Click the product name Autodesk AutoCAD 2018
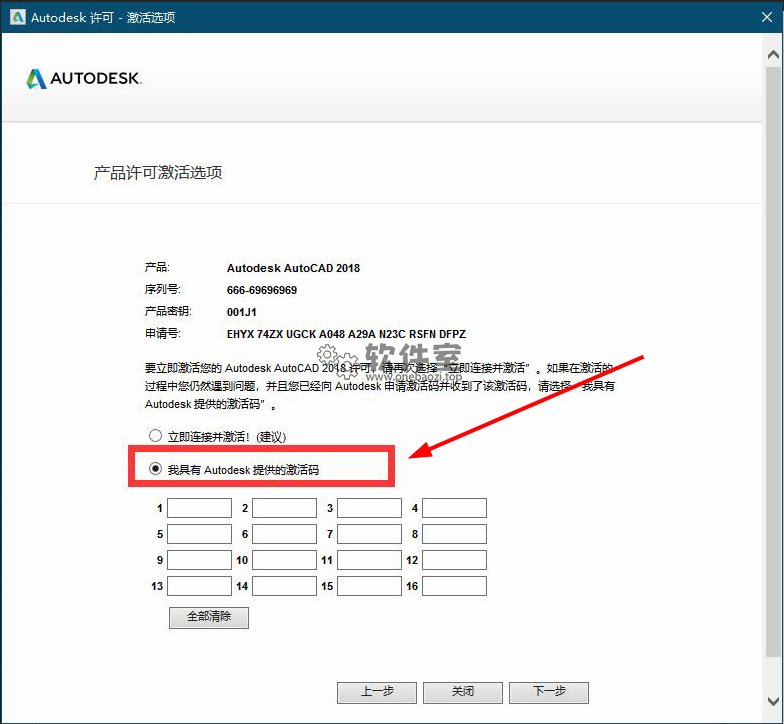The height and width of the screenshot is (724, 784). pyautogui.click(x=294, y=268)
